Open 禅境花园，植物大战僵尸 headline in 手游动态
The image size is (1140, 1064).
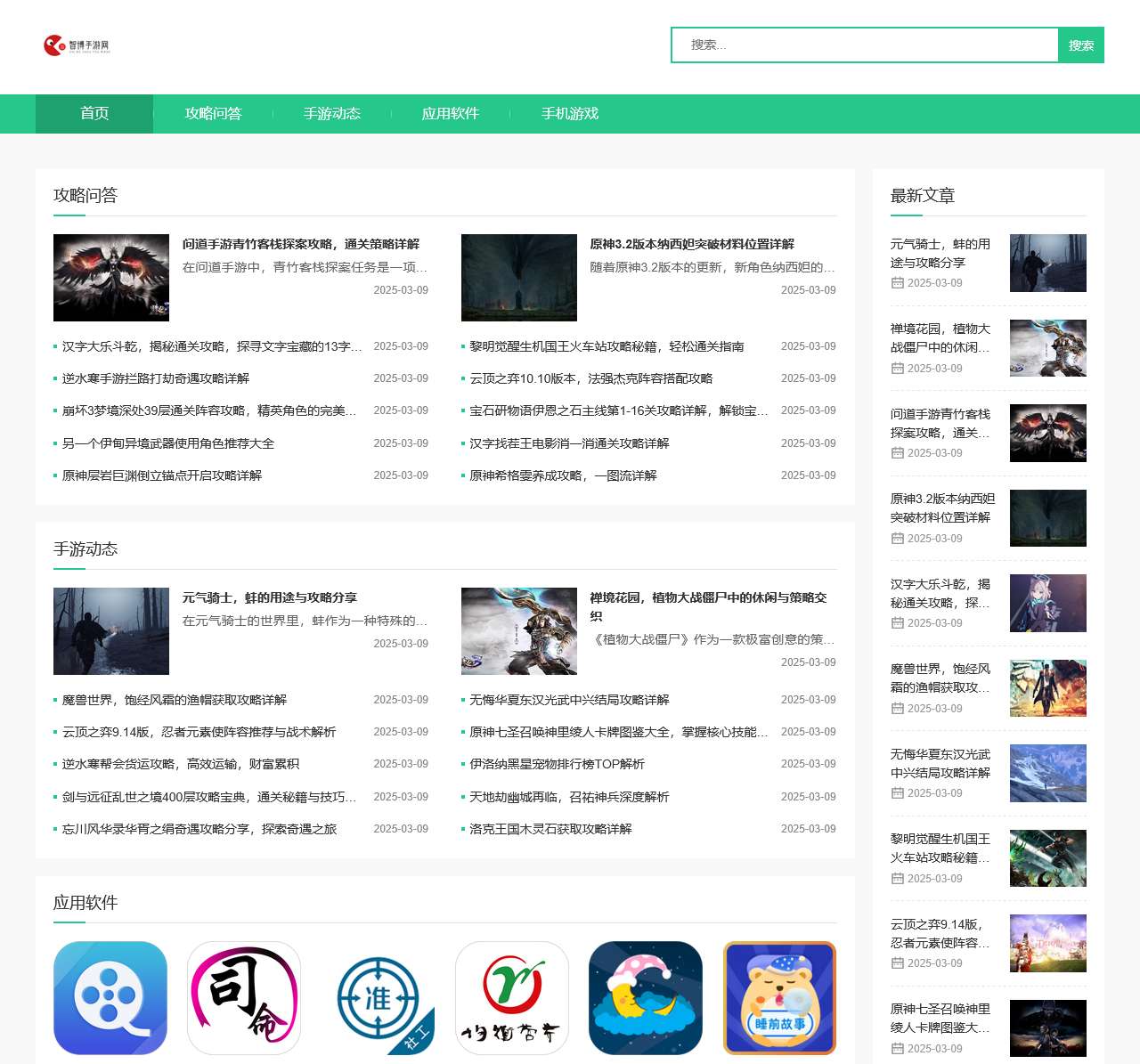coord(709,606)
